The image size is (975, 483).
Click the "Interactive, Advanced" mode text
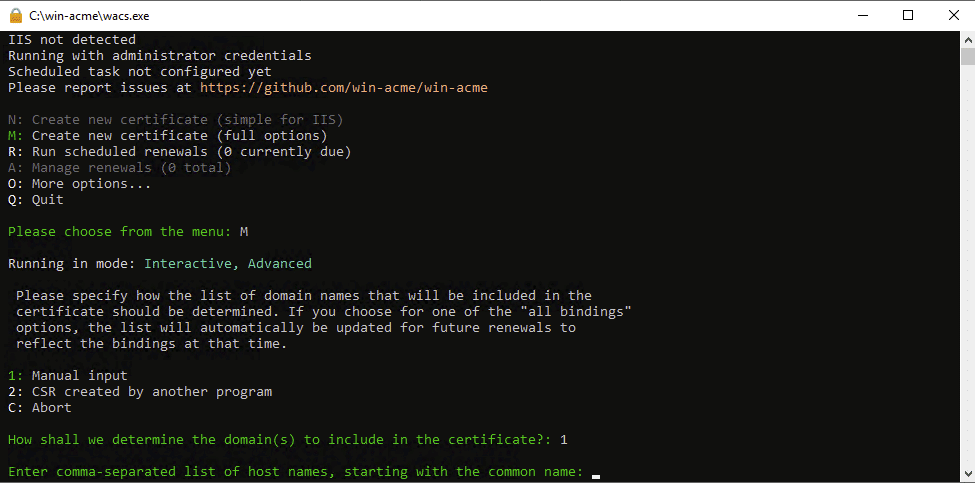(228, 264)
